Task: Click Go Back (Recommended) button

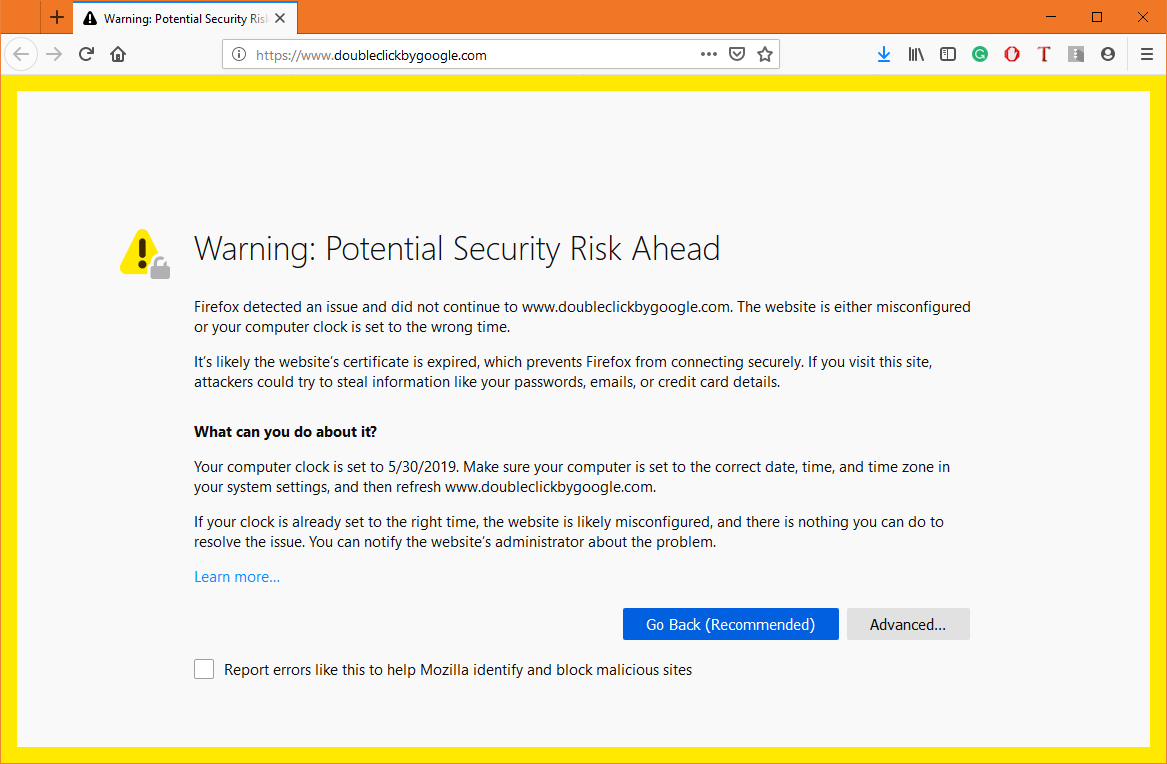Action: pyautogui.click(x=730, y=624)
